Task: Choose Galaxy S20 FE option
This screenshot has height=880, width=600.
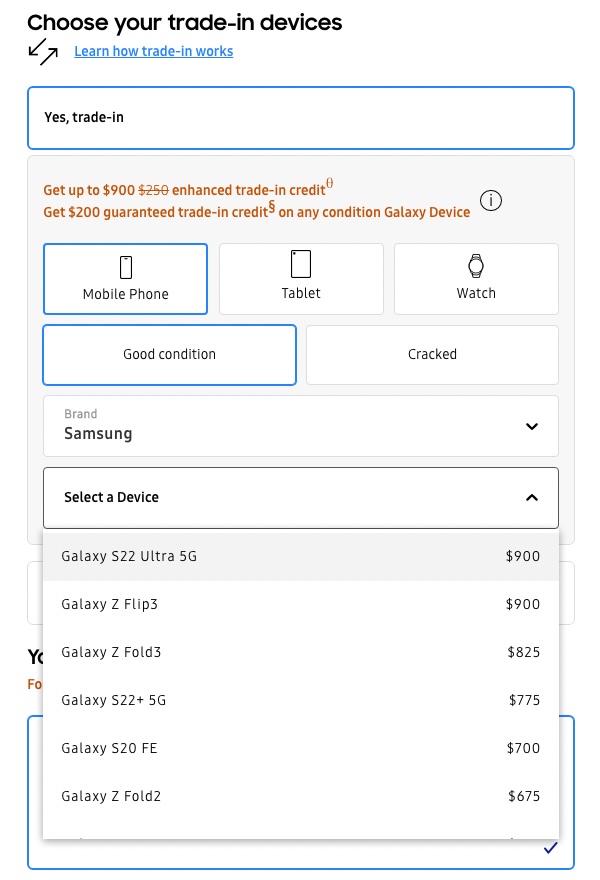Action: [x=301, y=748]
